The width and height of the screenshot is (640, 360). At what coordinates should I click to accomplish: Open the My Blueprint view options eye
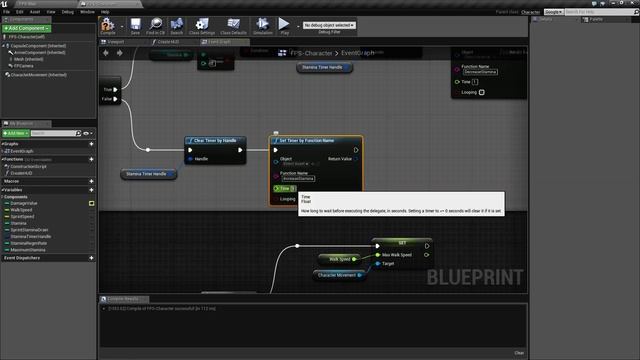pyautogui.click(x=87, y=133)
